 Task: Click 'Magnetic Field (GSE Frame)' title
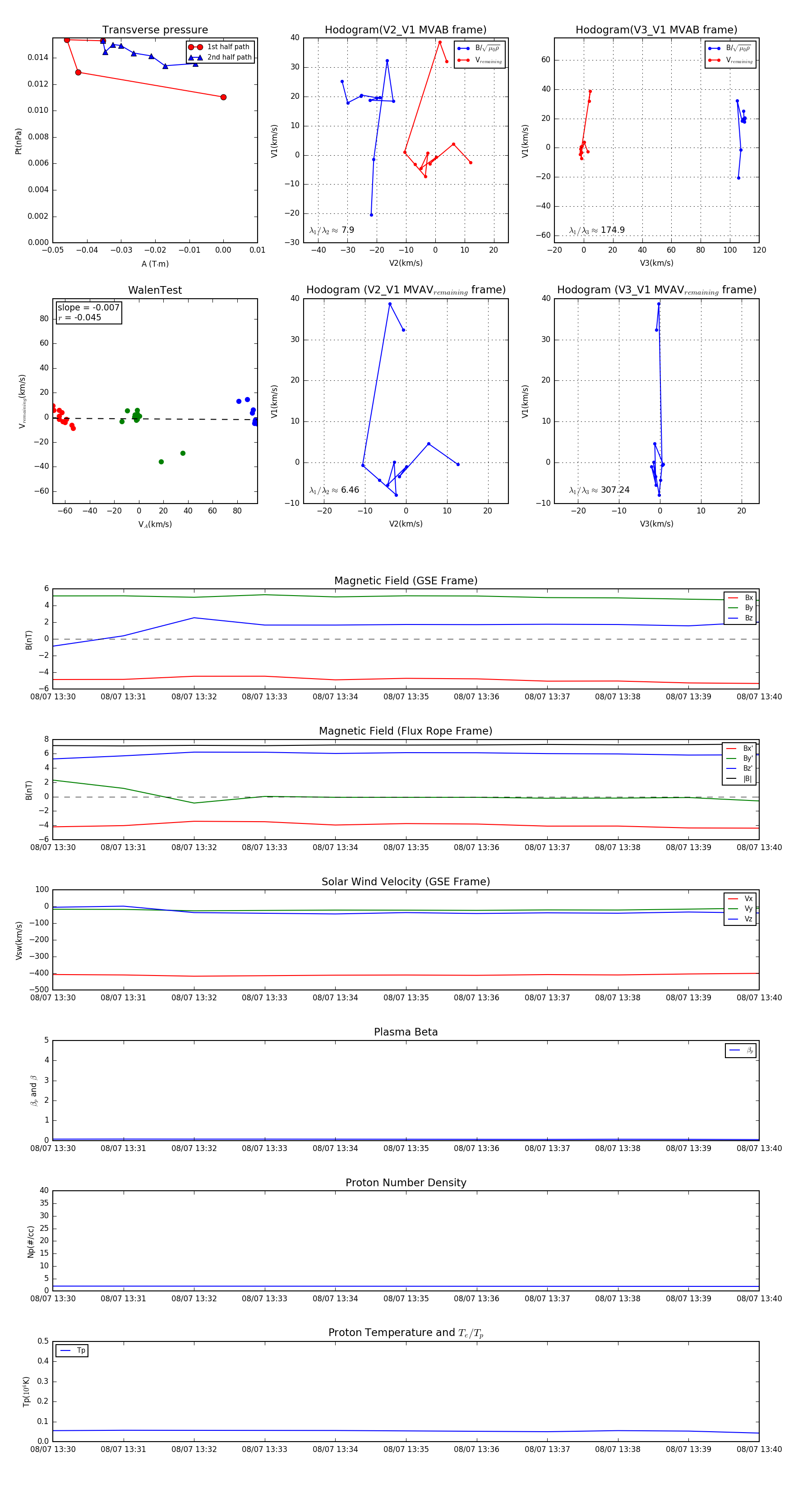tap(406, 581)
